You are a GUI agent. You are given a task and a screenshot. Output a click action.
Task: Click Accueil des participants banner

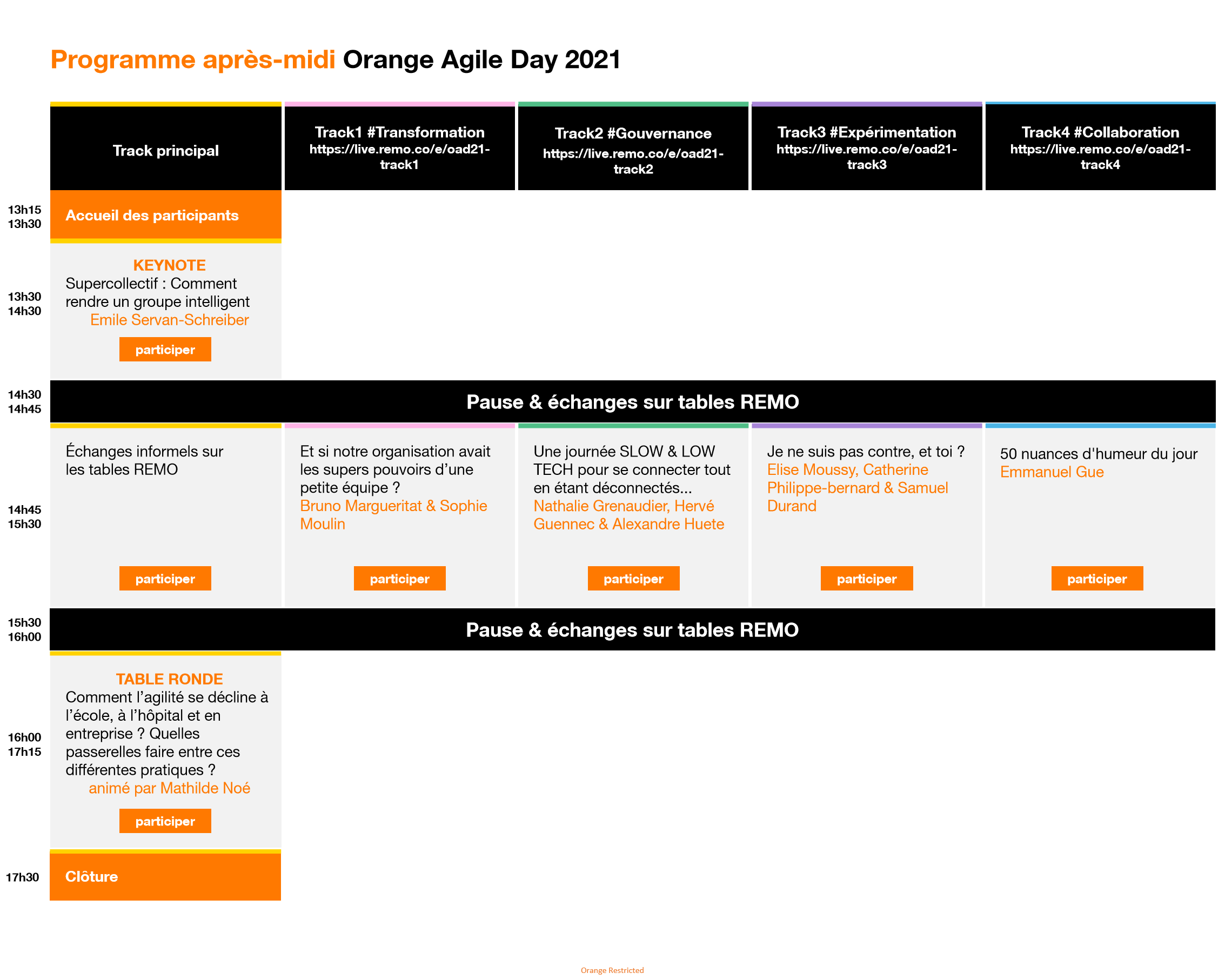click(152, 216)
